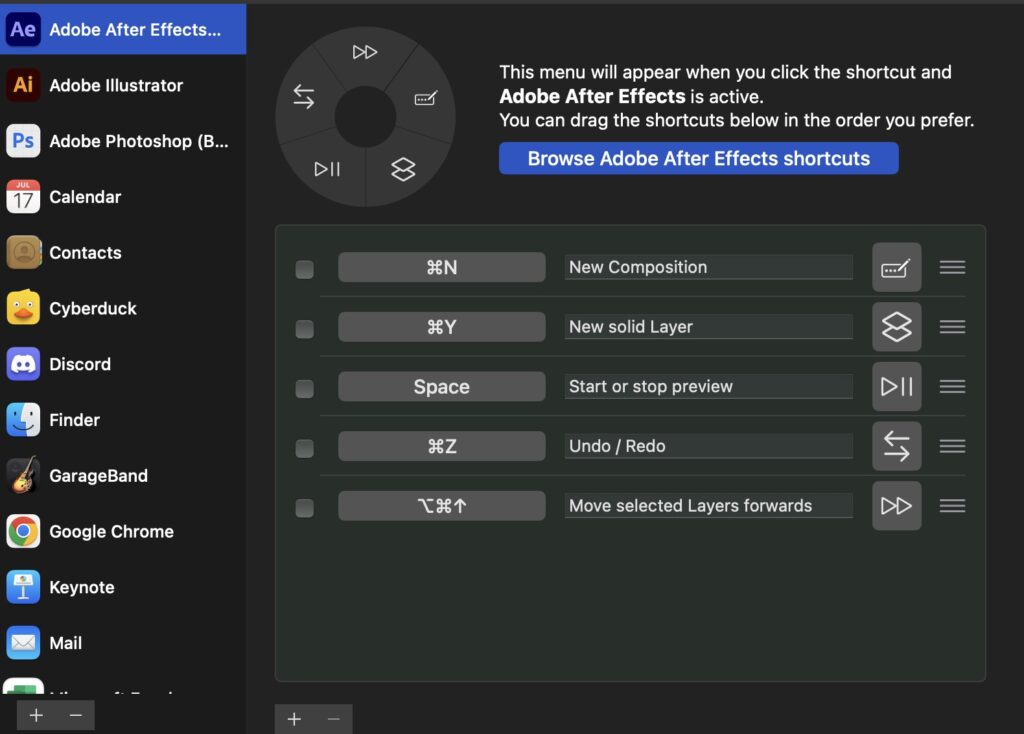Image resolution: width=1024 pixels, height=734 pixels.
Task: Select Adobe Illustrator in the sidebar
Action: pyautogui.click(x=123, y=85)
